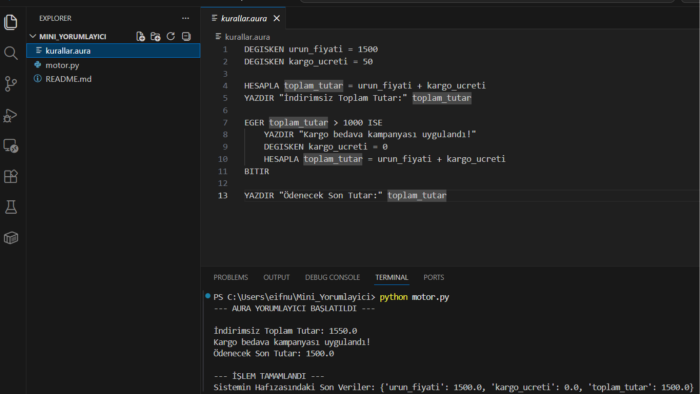
Task: Open the Search view icon
Action: [11, 53]
